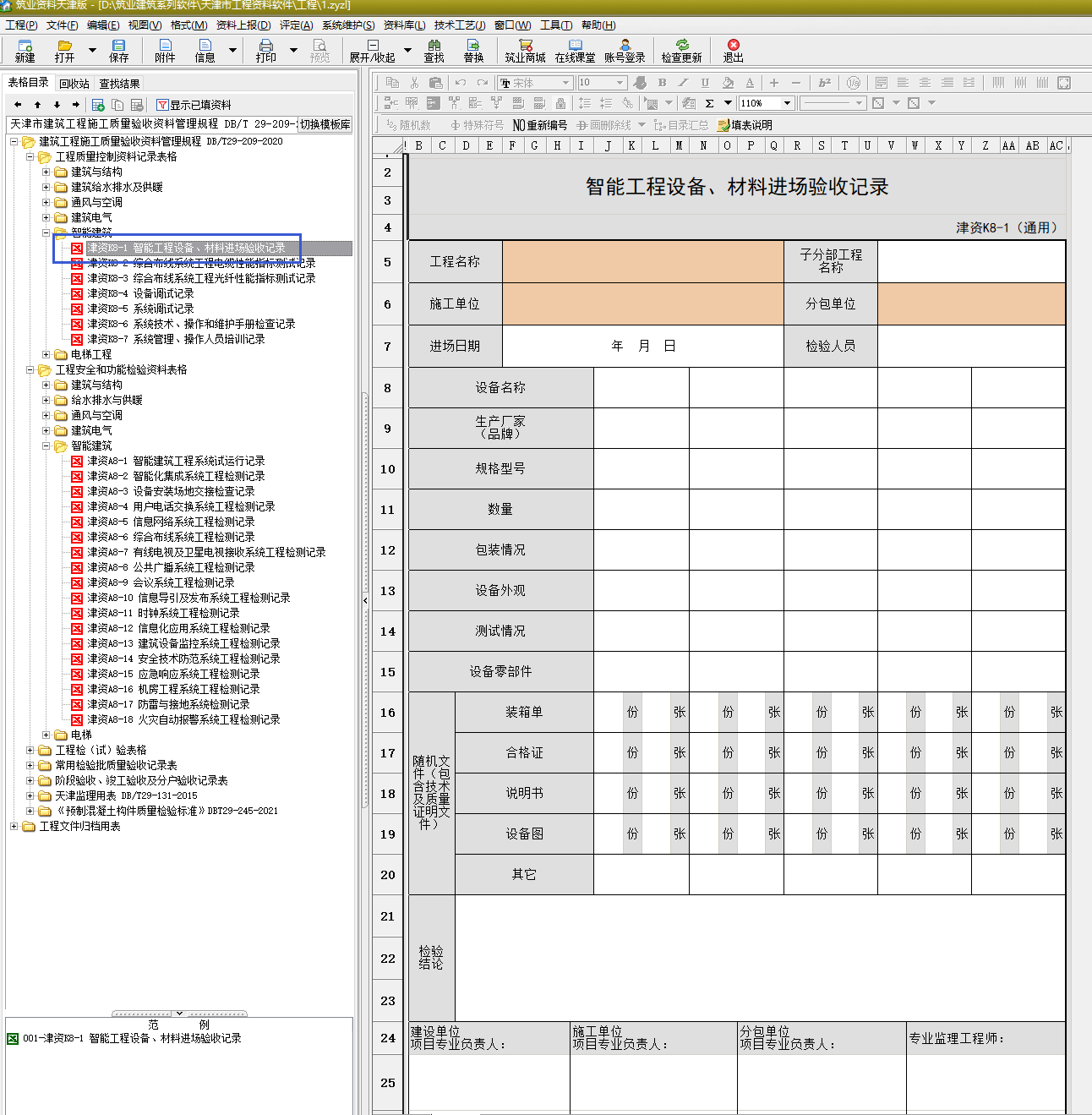Click the 信息 (Info) toolbar icon
This screenshot has width=1092, height=1115.
pyautogui.click(x=205, y=51)
